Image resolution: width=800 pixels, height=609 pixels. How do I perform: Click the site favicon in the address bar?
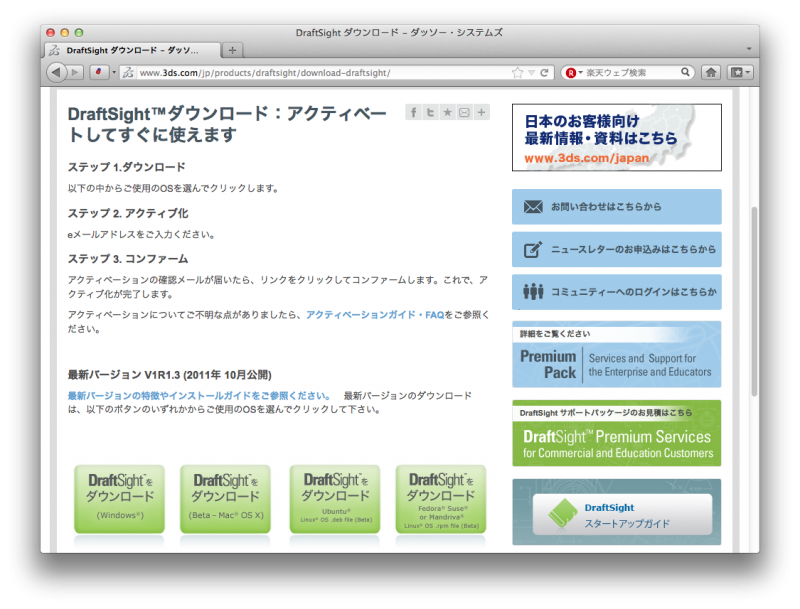pyautogui.click(x=128, y=72)
